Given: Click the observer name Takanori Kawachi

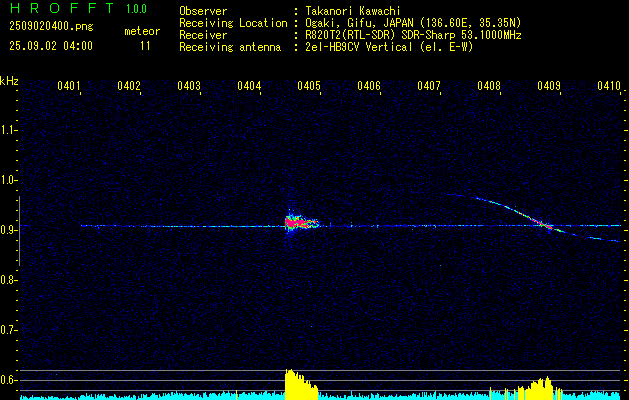Looking at the screenshot, I should pyautogui.click(x=353, y=11).
